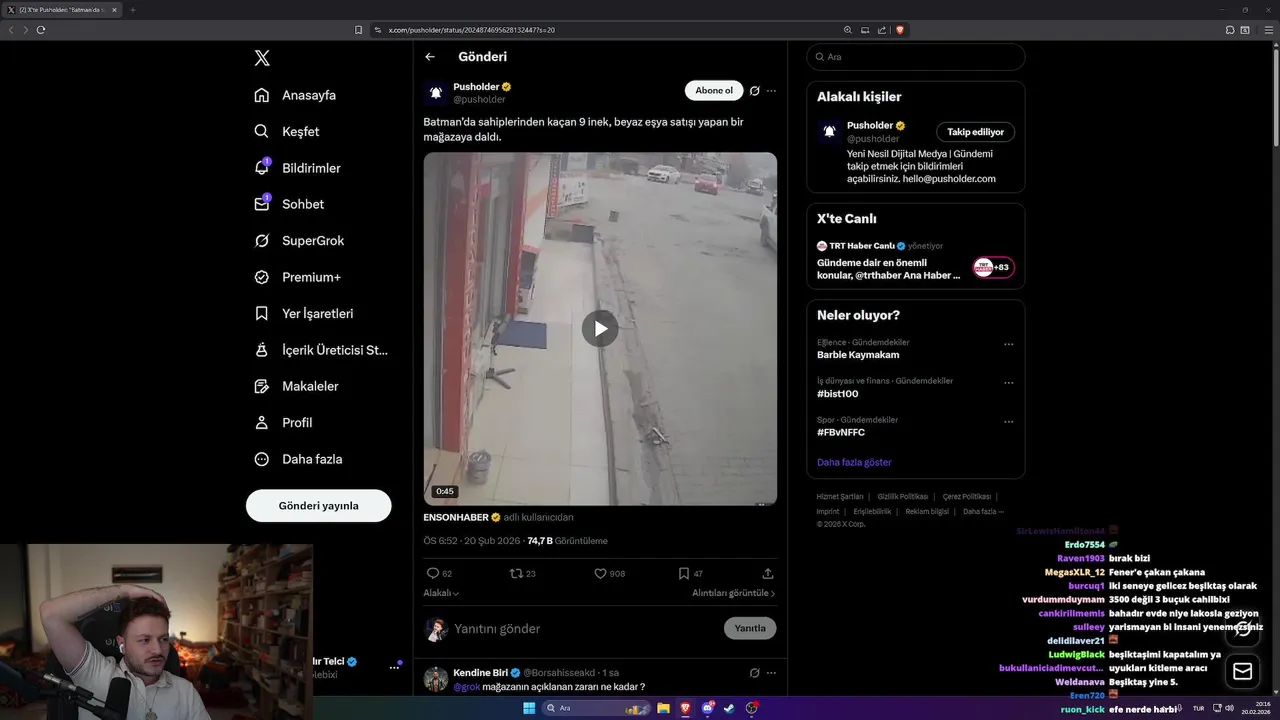
Task: Click Gönderi yayınla button
Action: pyautogui.click(x=318, y=505)
